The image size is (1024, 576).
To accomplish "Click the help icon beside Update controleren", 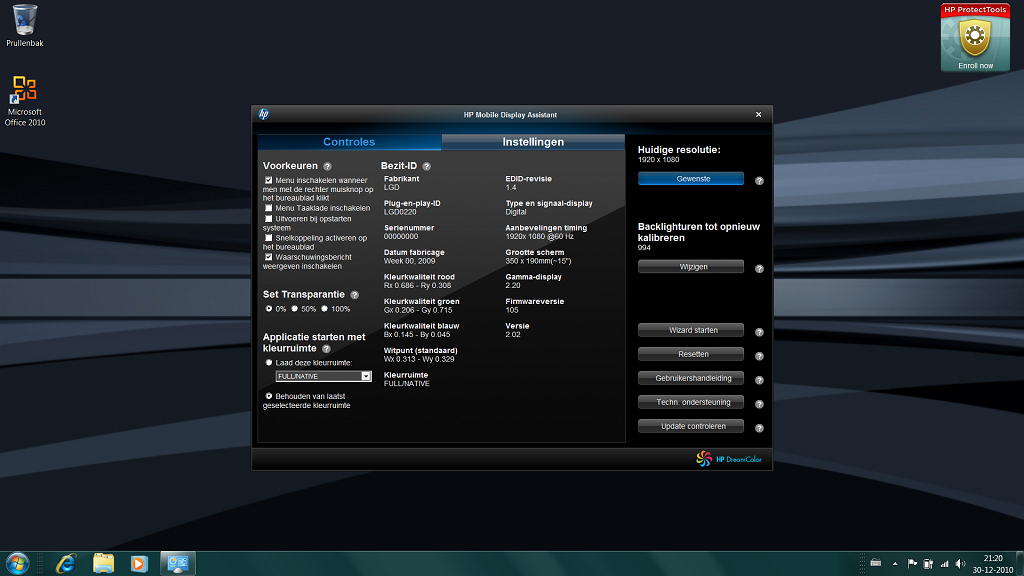I will (760, 428).
